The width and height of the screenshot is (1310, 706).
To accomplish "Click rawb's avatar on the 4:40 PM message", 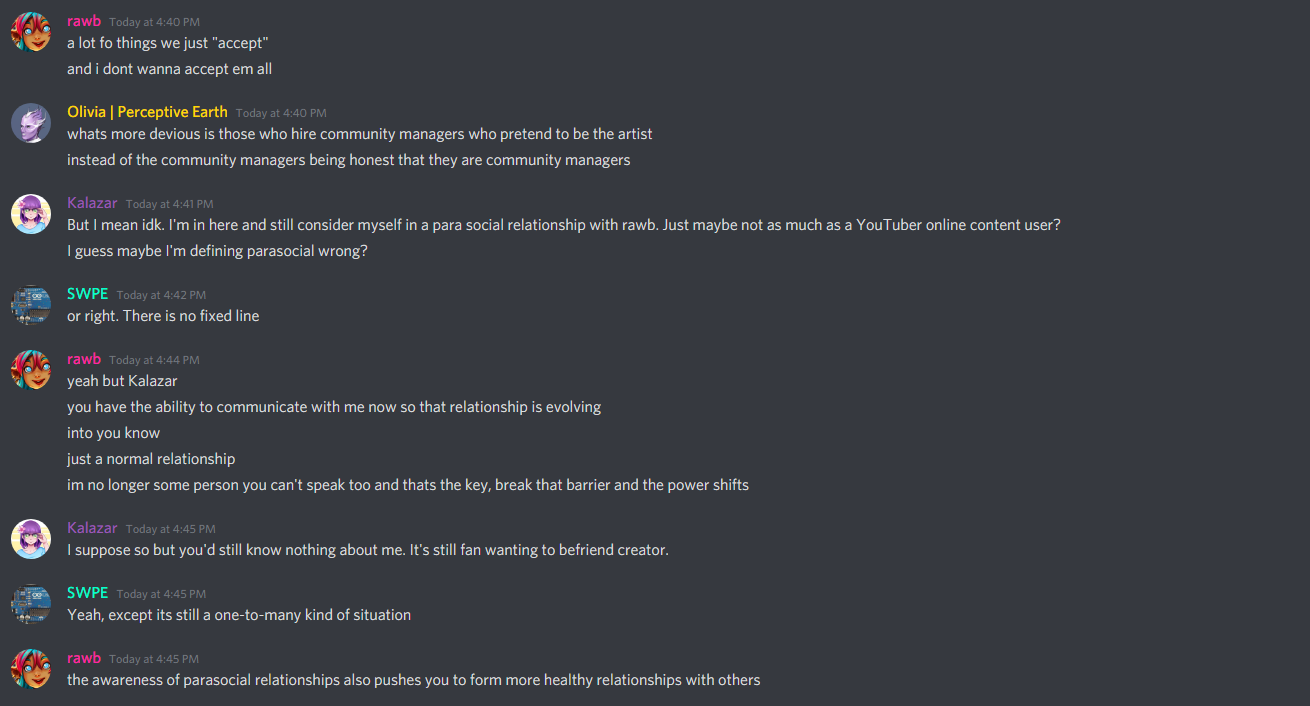I will (31, 32).
